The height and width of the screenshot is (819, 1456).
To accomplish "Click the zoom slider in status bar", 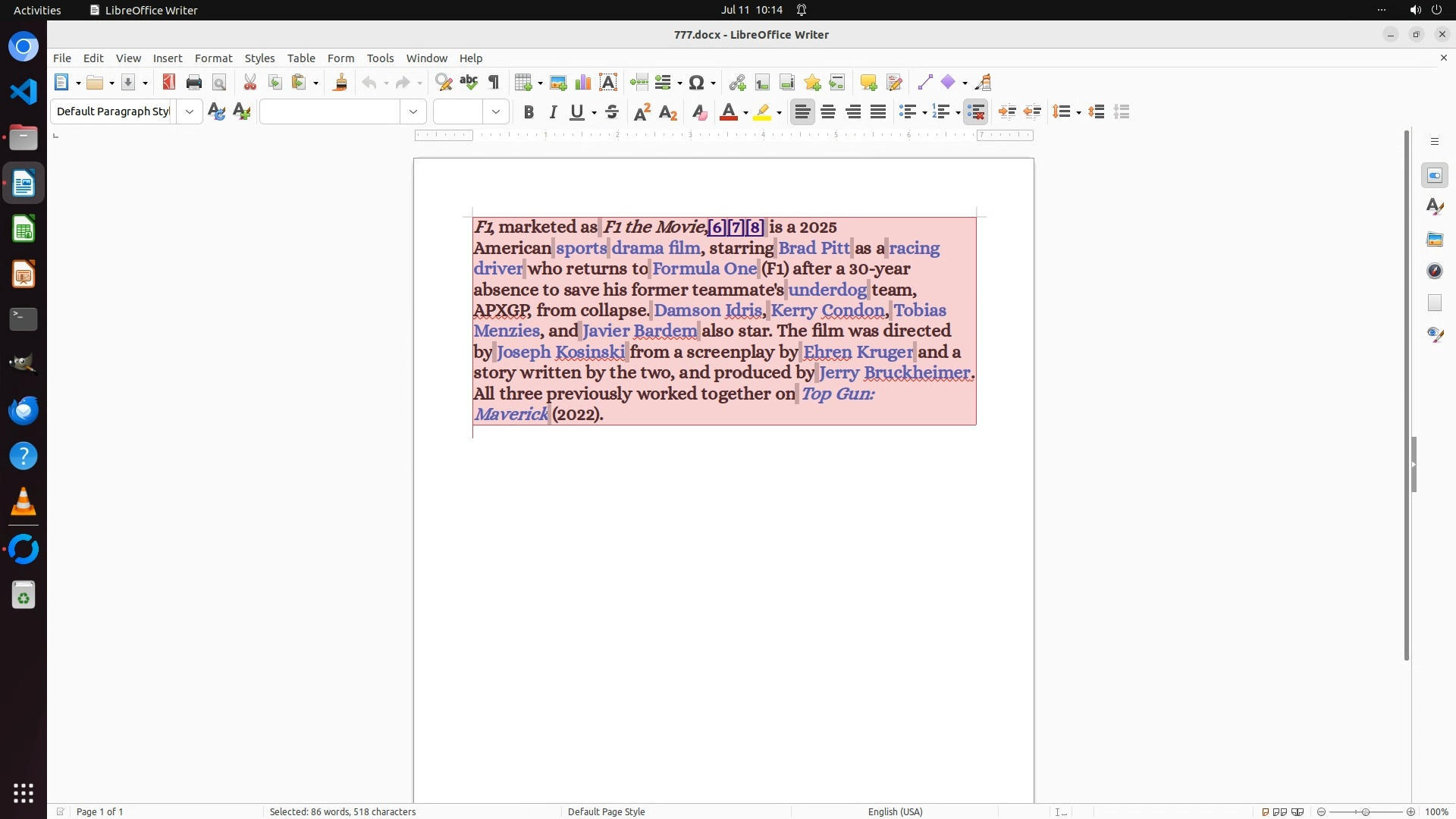I will 1365,811.
